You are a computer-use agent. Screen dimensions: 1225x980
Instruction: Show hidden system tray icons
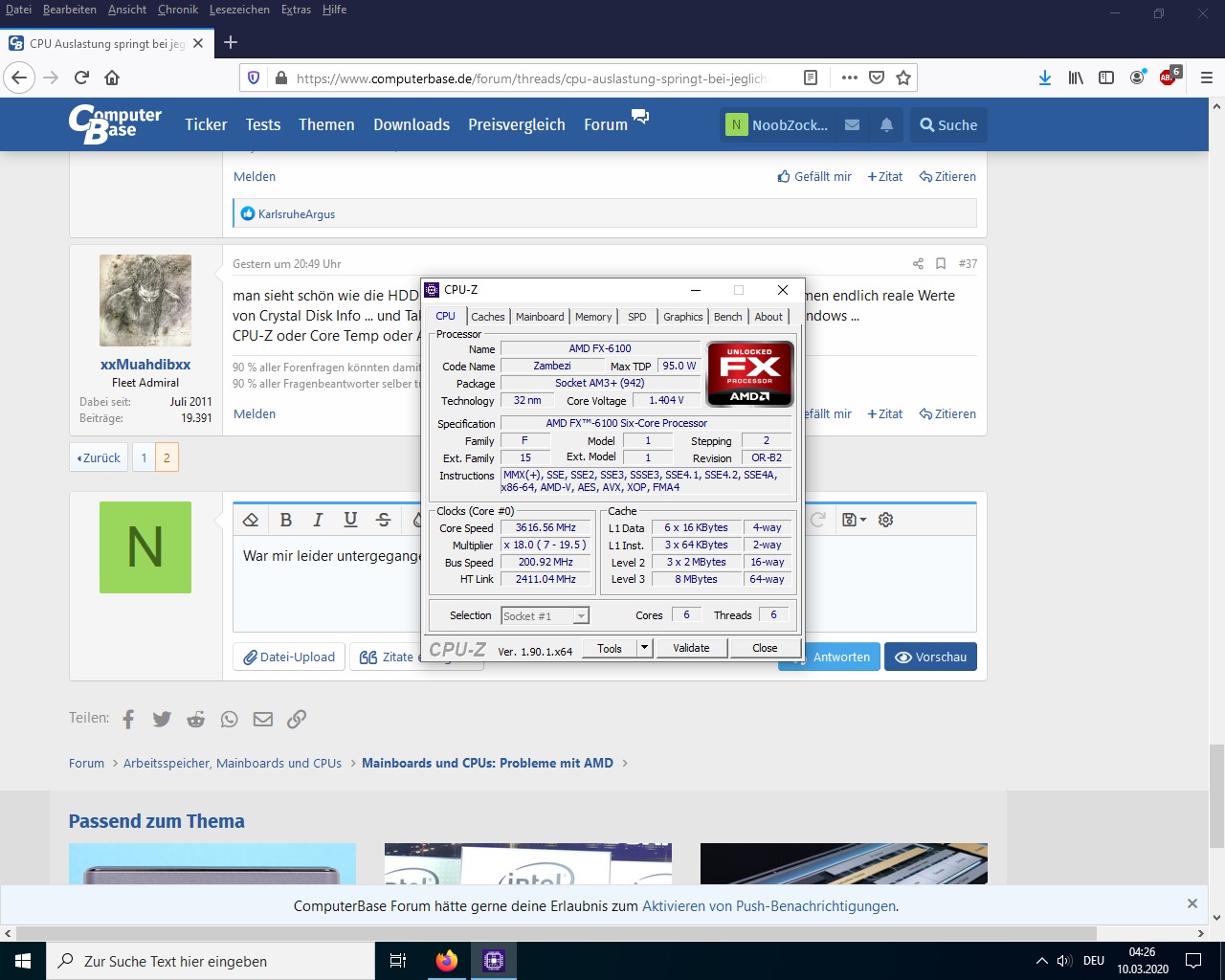coord(1041,961)
